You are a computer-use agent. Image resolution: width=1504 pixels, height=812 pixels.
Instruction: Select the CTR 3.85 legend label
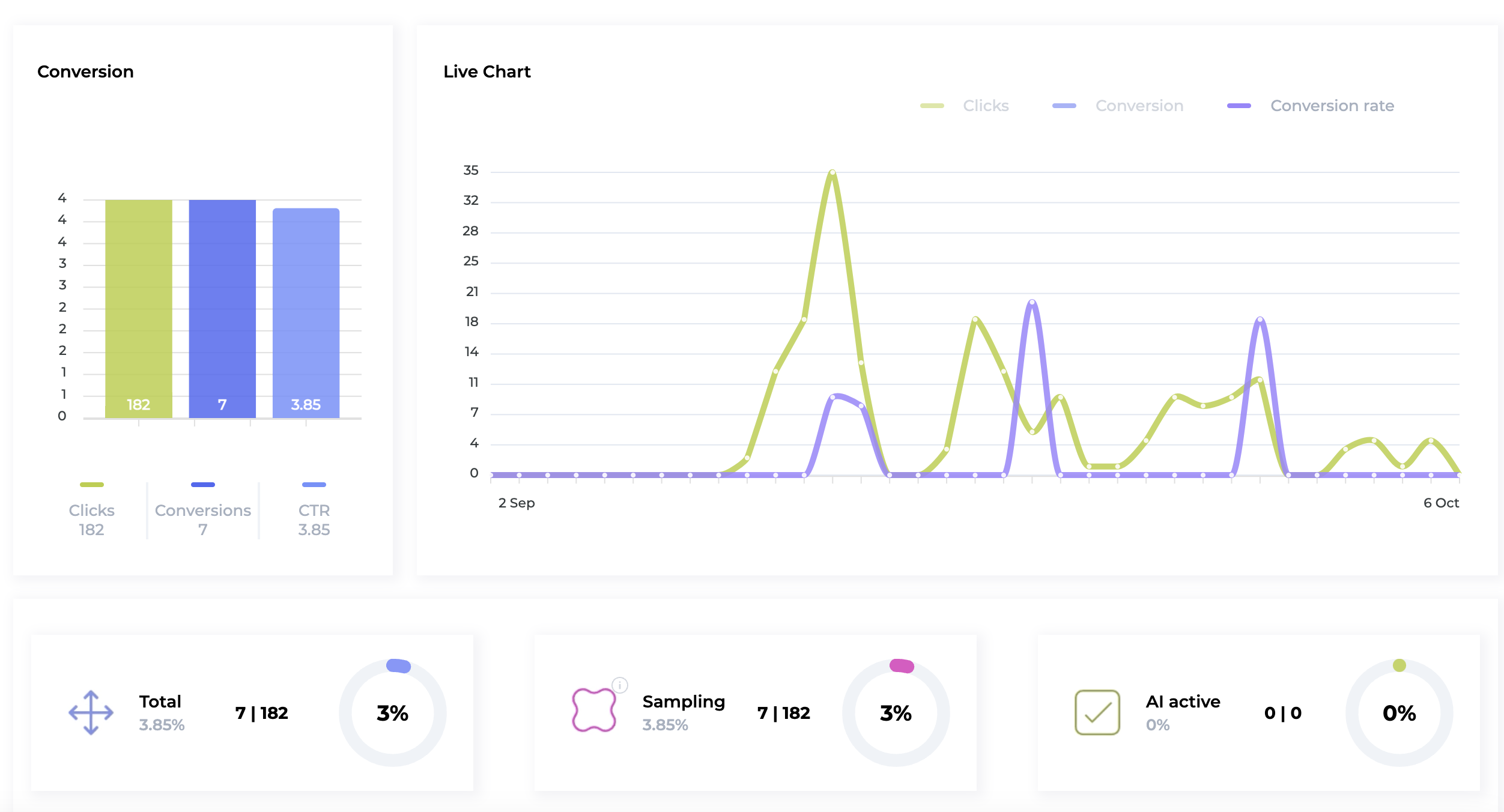(314, 519)
